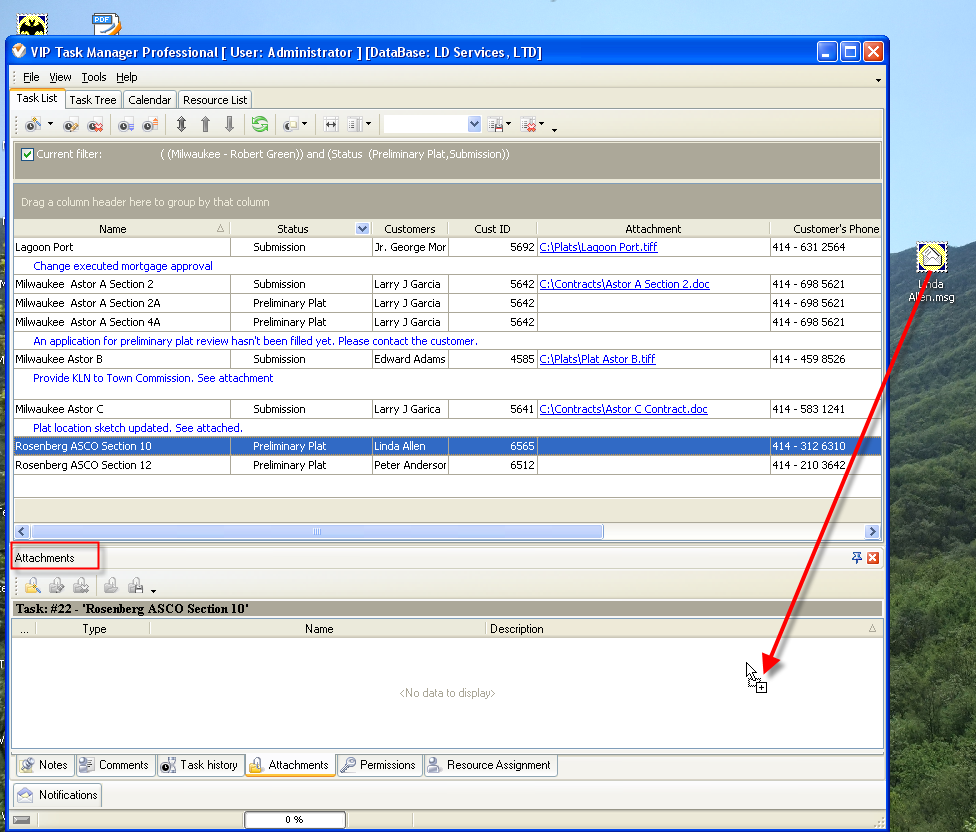Uncheck the Current filter checkbox

[28, 155]
